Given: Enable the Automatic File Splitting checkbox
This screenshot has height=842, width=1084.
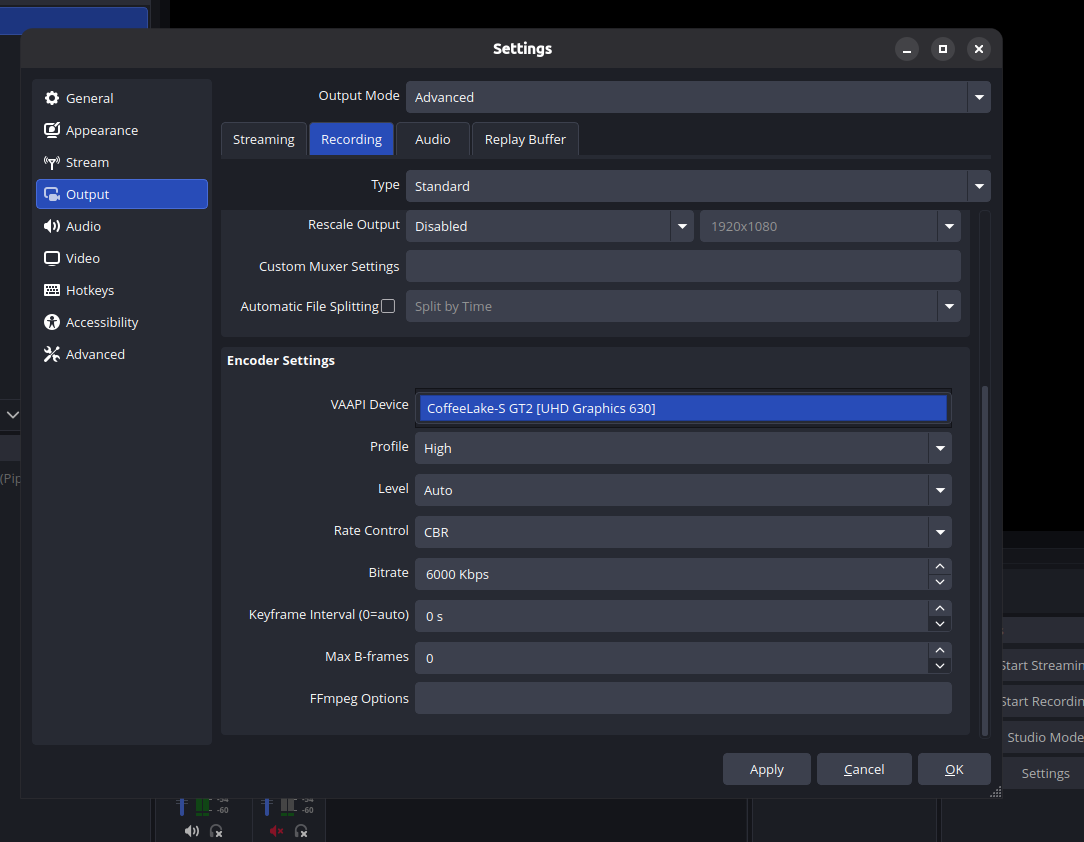Looking at the screenshot, I should (389, 306).
